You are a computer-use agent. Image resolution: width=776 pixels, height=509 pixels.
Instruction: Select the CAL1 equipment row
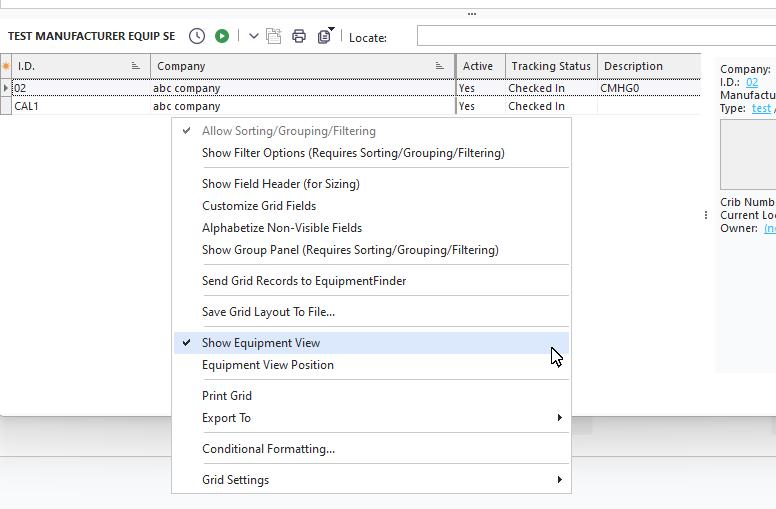pyautogui.click(x=80, y=106)
